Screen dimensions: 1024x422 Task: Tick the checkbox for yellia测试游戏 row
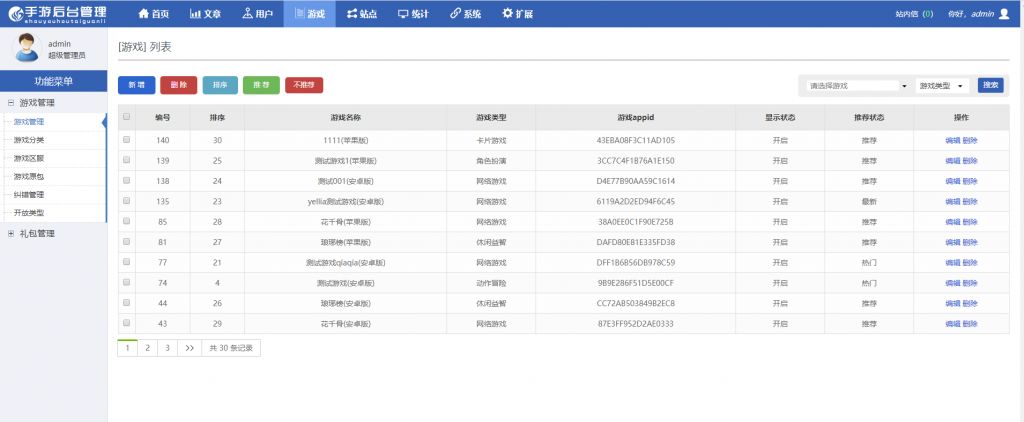(x=127, y=201)
